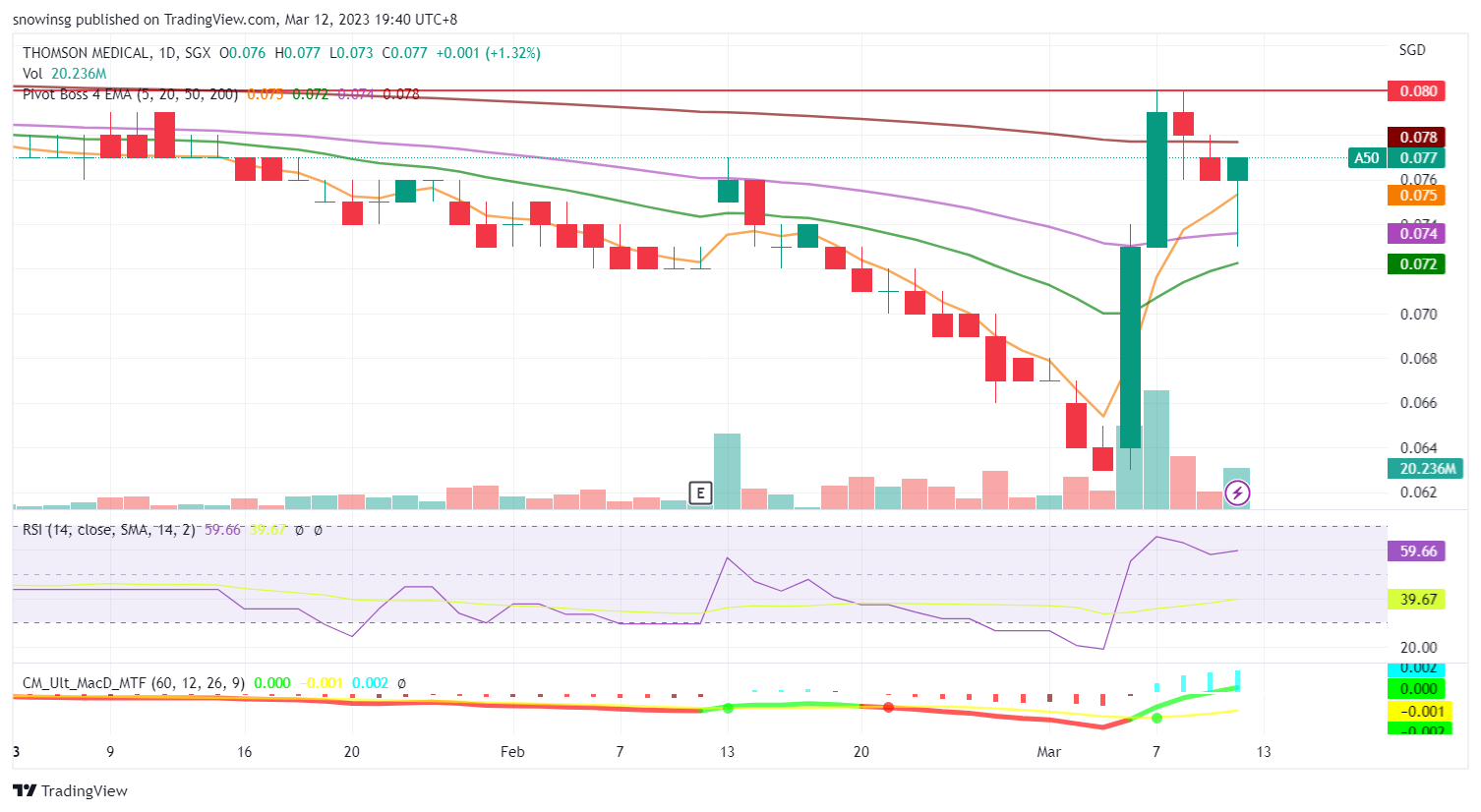Click the cyan 0.002 MACD histogram label
The width and height of the screenshot is (1481, 812).
click(x=1417, y=669)
